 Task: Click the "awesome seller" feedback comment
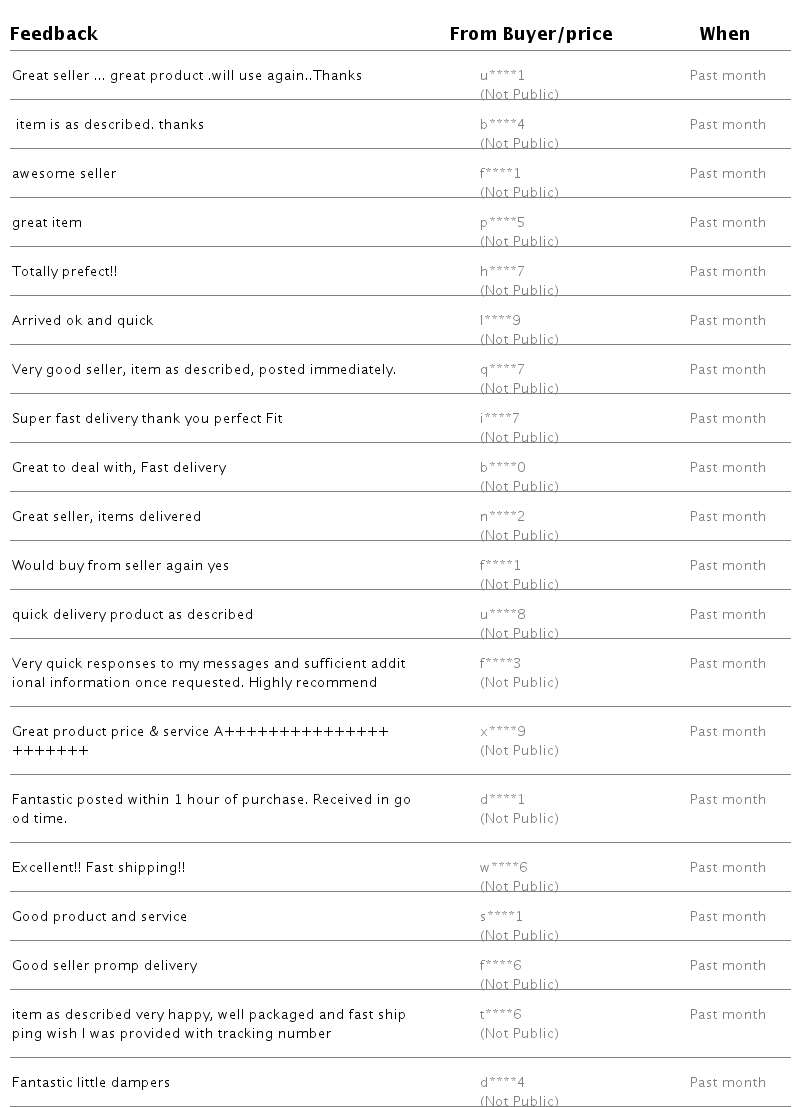64,174
